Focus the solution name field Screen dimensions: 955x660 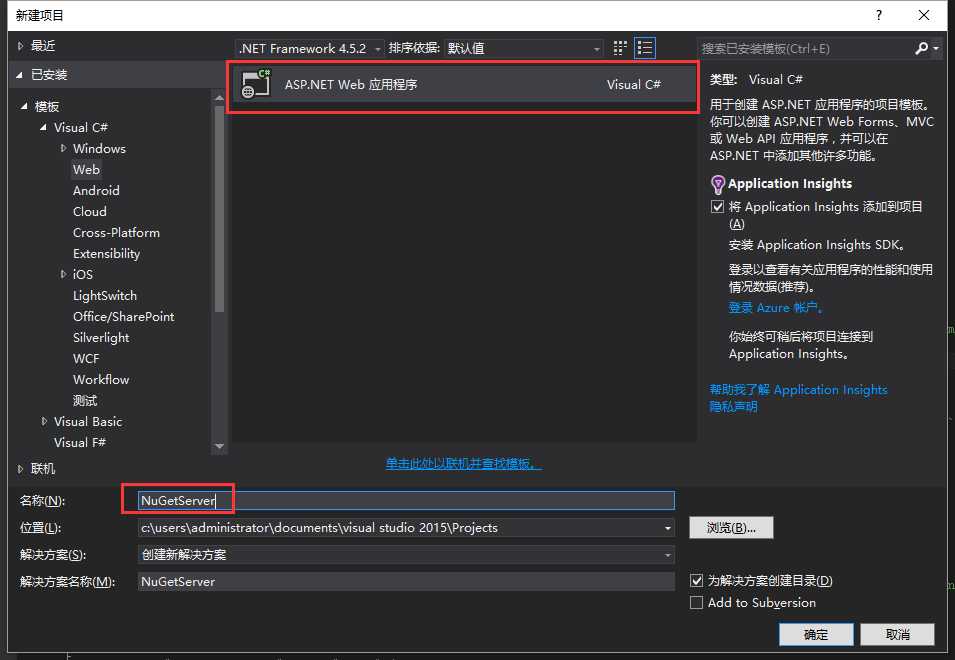click(x=406, y=581)
